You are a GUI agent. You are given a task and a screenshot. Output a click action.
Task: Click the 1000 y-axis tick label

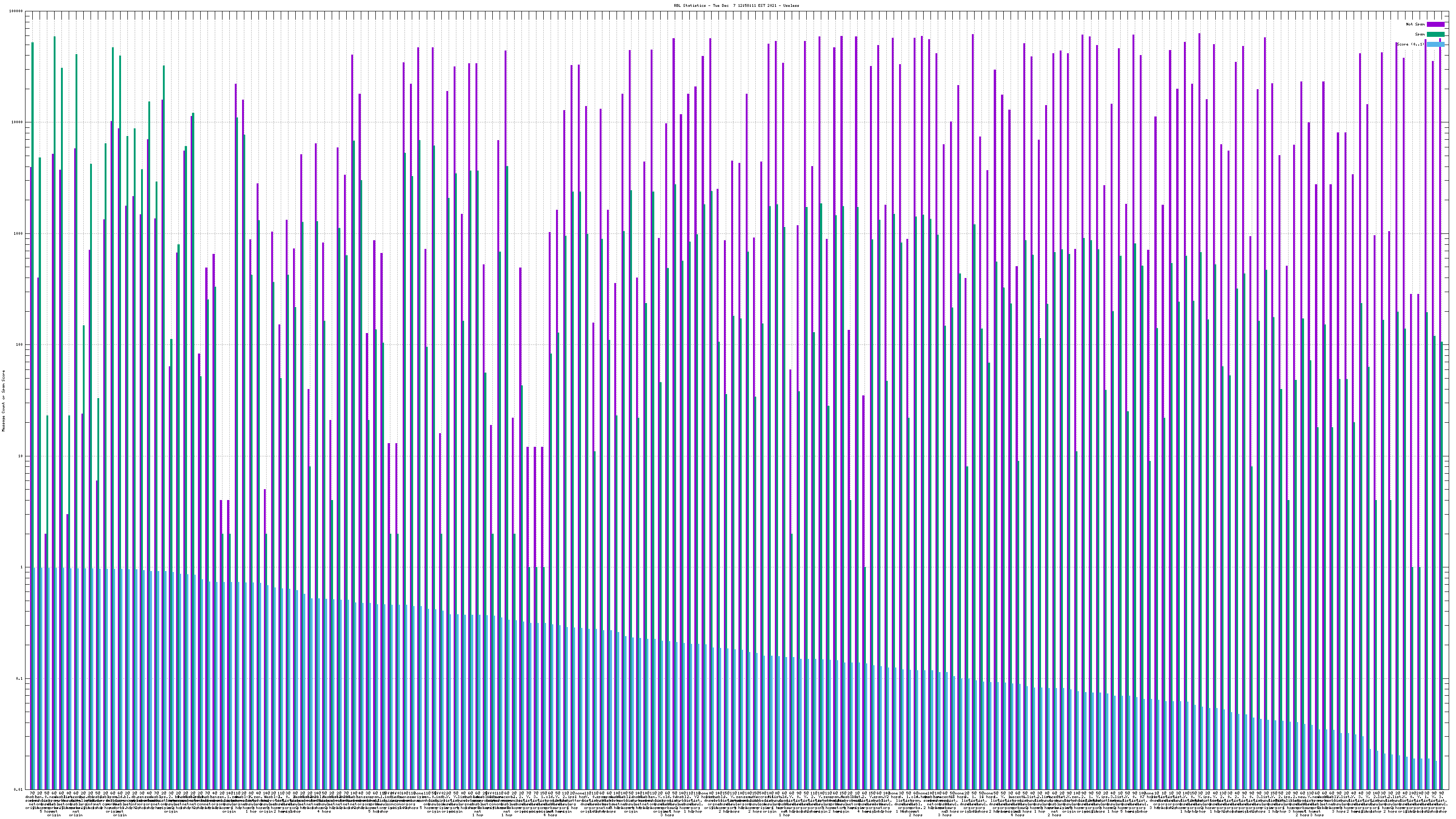[19, 234]
